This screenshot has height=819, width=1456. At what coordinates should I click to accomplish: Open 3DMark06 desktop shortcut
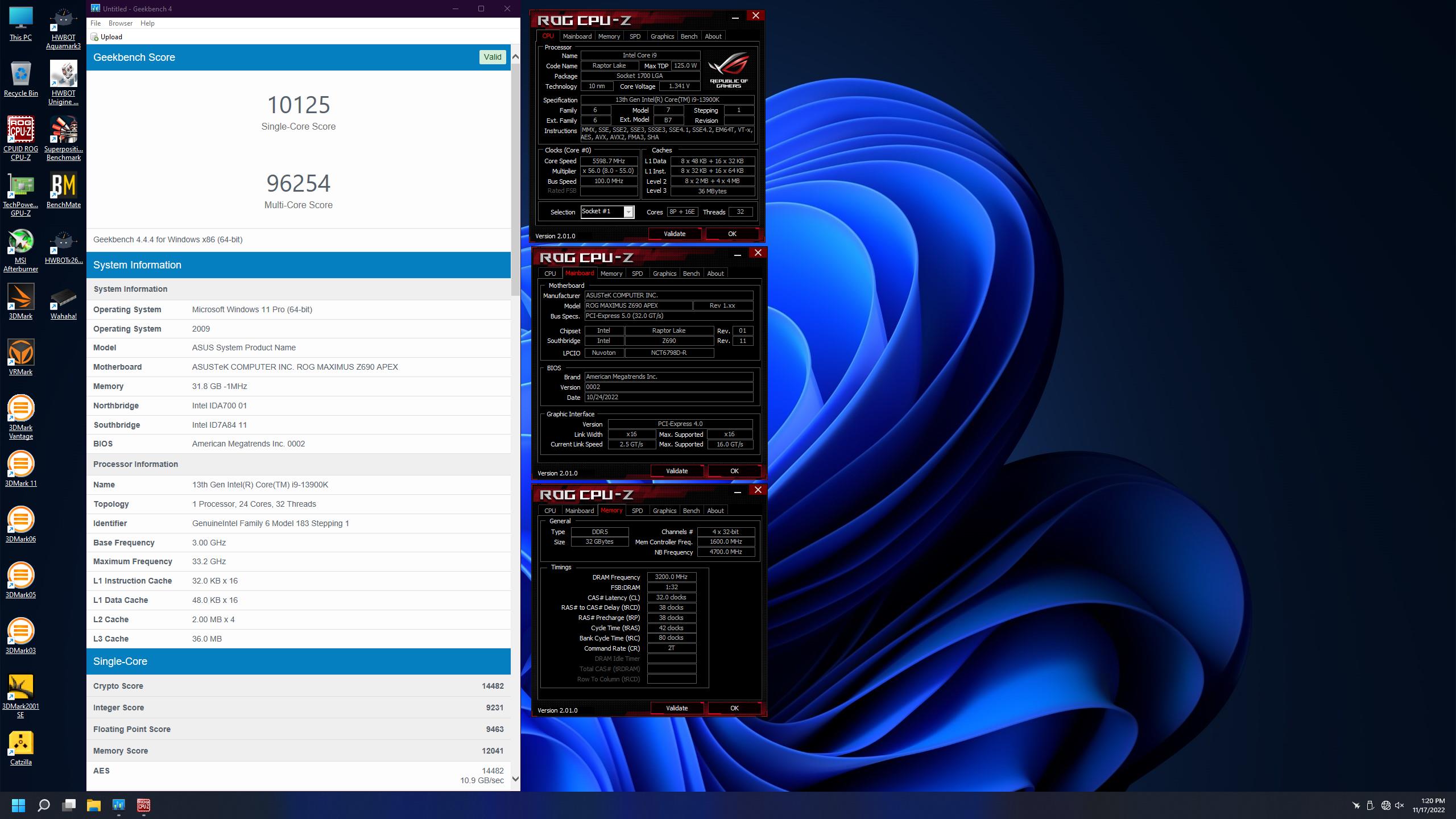(21, 524)
